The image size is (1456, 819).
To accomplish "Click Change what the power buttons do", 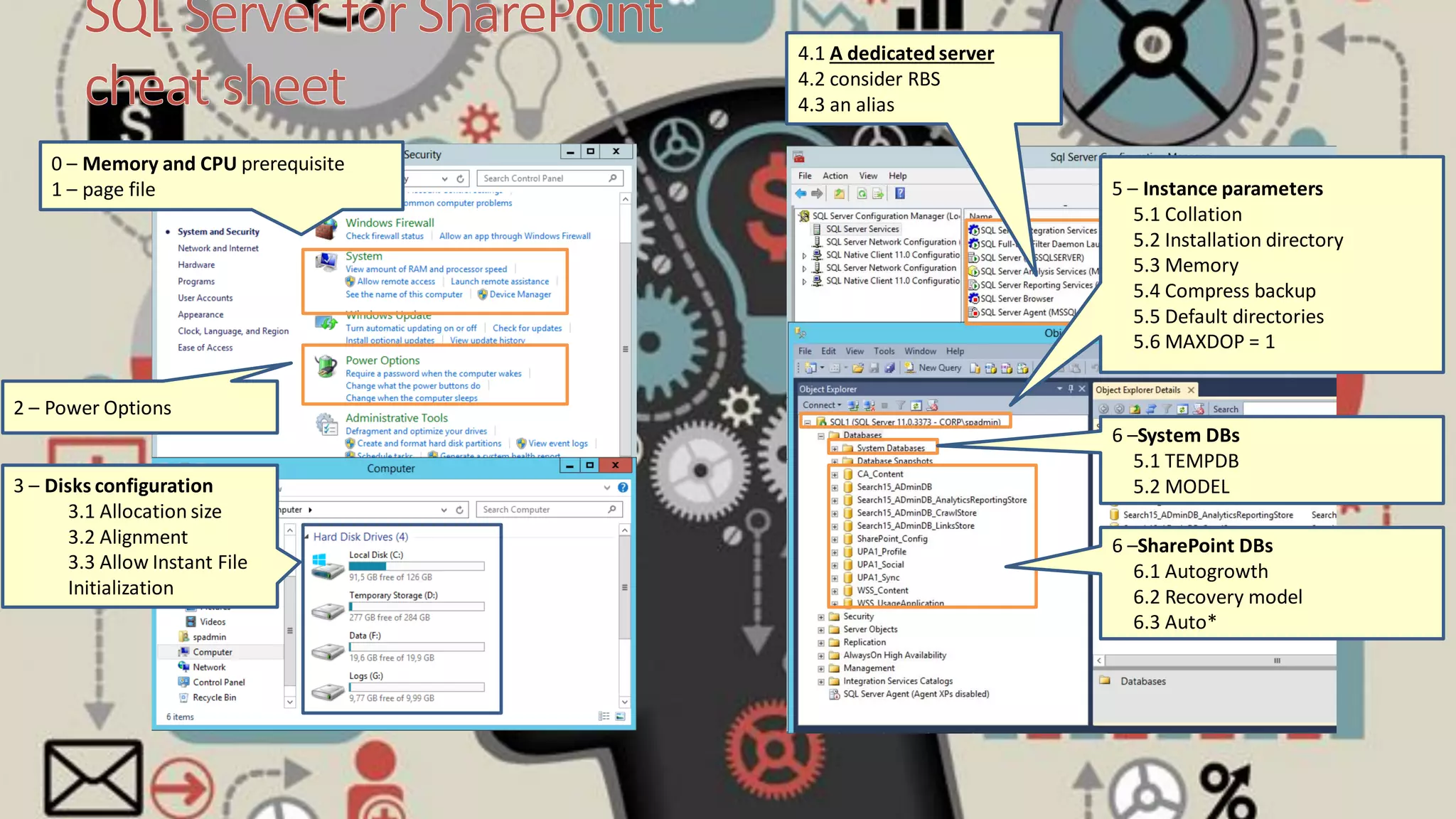I will (413, 386).
